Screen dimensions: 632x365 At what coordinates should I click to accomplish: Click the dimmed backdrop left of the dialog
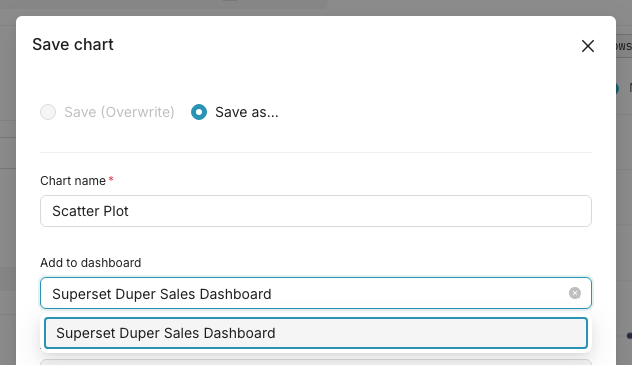point(8,201)
